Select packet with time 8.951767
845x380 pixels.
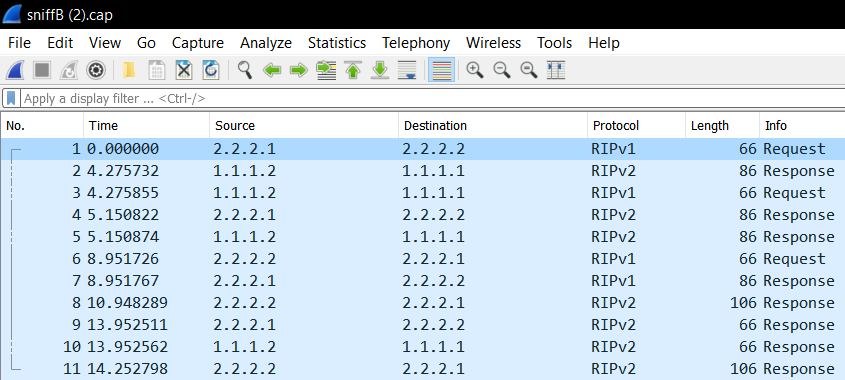tap(423, 281)
